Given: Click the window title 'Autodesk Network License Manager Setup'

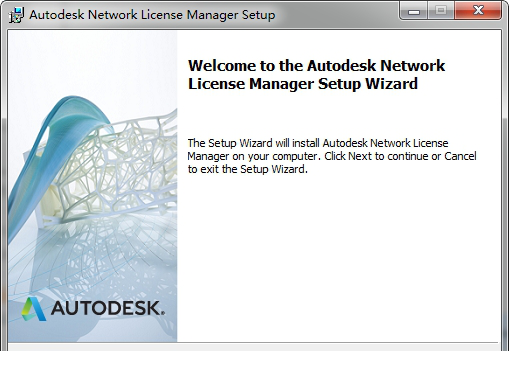Looking at the screenshot, I should (x=152, y=15).
